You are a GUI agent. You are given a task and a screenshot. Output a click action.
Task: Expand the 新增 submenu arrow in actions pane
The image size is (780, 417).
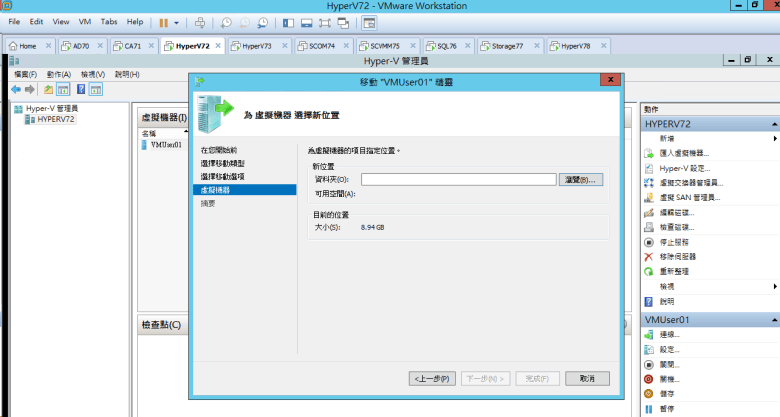point(775,138)
